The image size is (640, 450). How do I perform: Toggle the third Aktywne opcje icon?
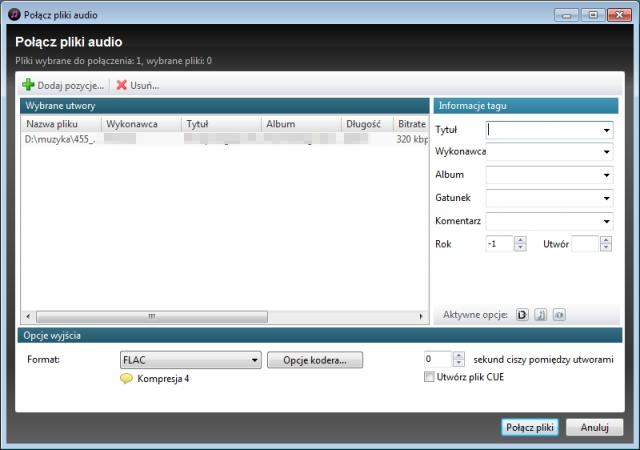pyautogui.click(x=559, y=315)
